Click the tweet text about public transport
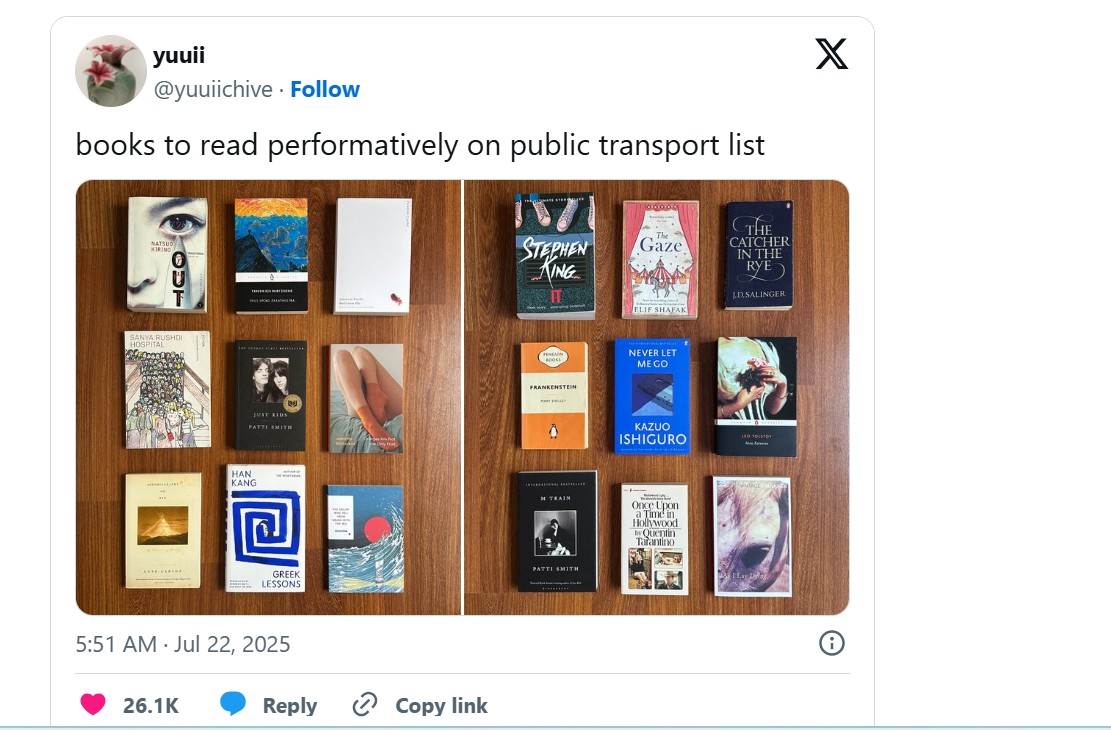The image size is (1111, 730). click(x=420, y=145)
